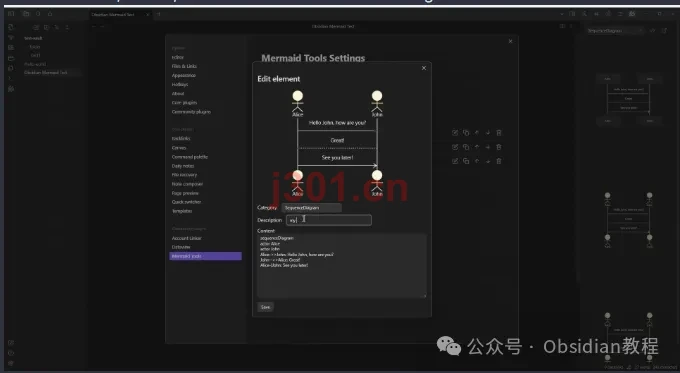Open Editor settings section
This screenshot has height=373, width=680.
click(178, 57)
